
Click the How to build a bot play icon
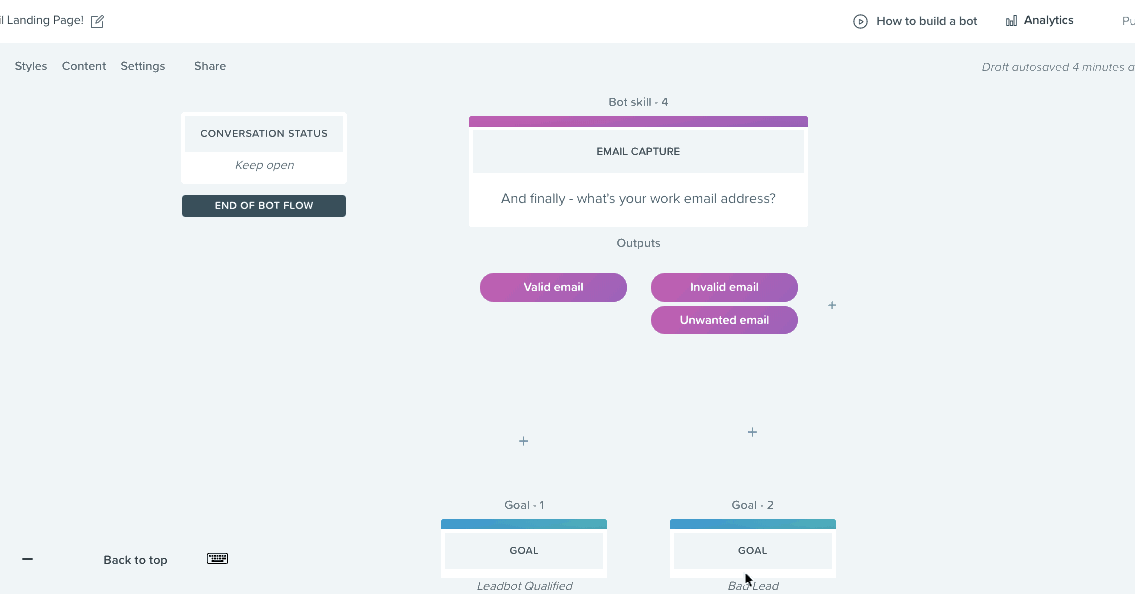point(860,21)
